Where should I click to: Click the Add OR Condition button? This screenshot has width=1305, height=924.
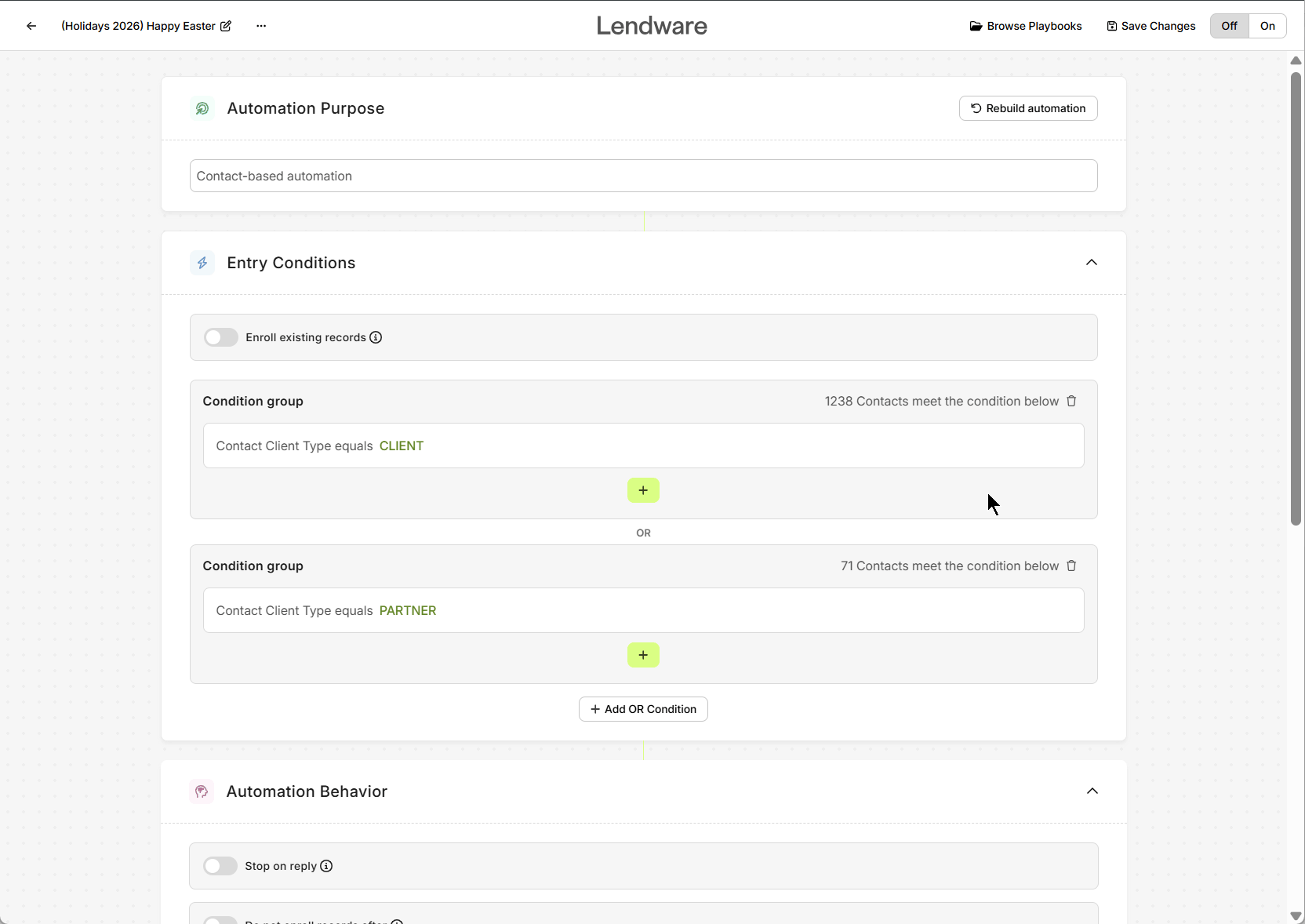pos(643,709)
